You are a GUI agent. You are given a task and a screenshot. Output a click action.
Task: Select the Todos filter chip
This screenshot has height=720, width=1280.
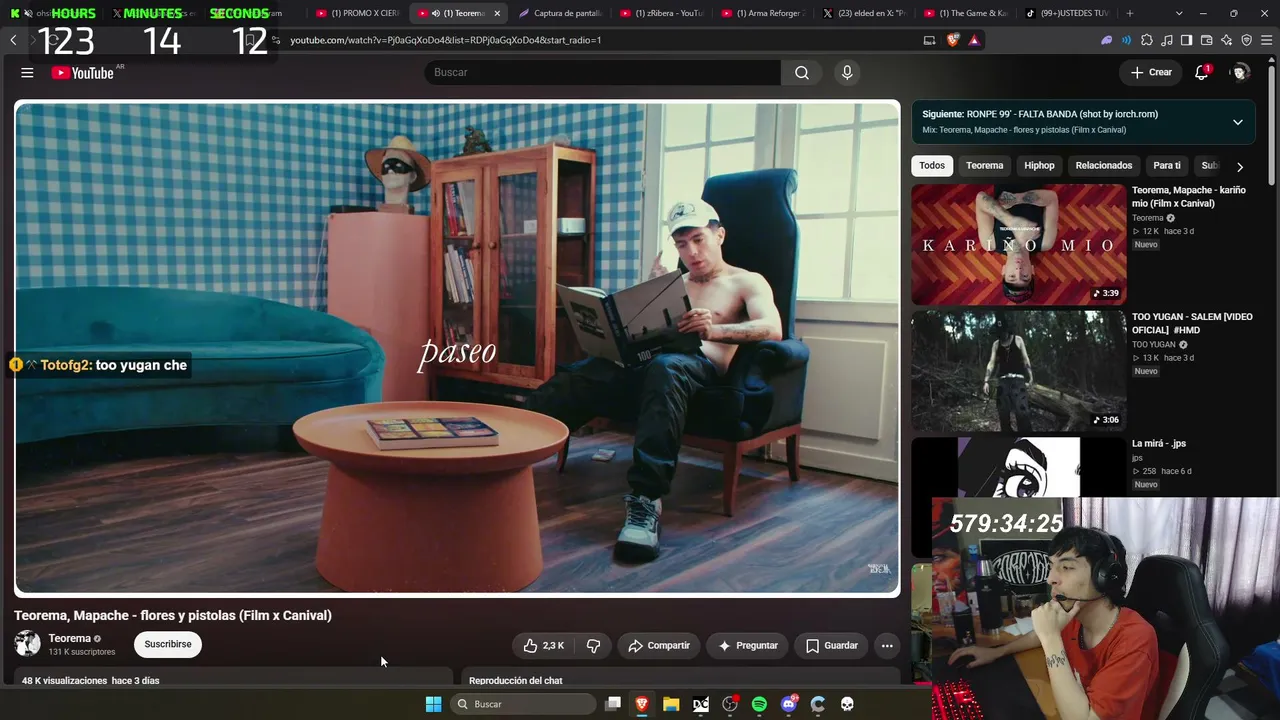click(x=932, y=166)
